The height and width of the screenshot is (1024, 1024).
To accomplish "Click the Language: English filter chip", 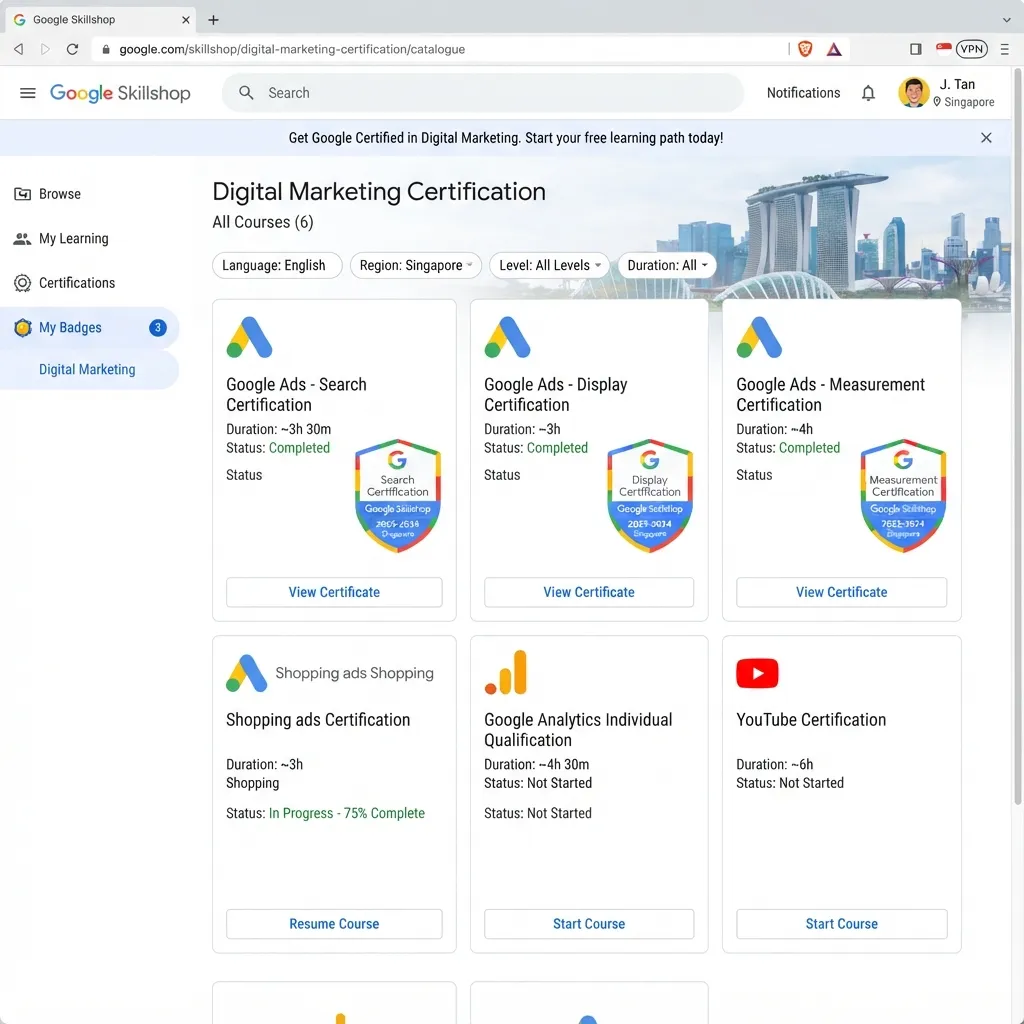I will 277,265.
